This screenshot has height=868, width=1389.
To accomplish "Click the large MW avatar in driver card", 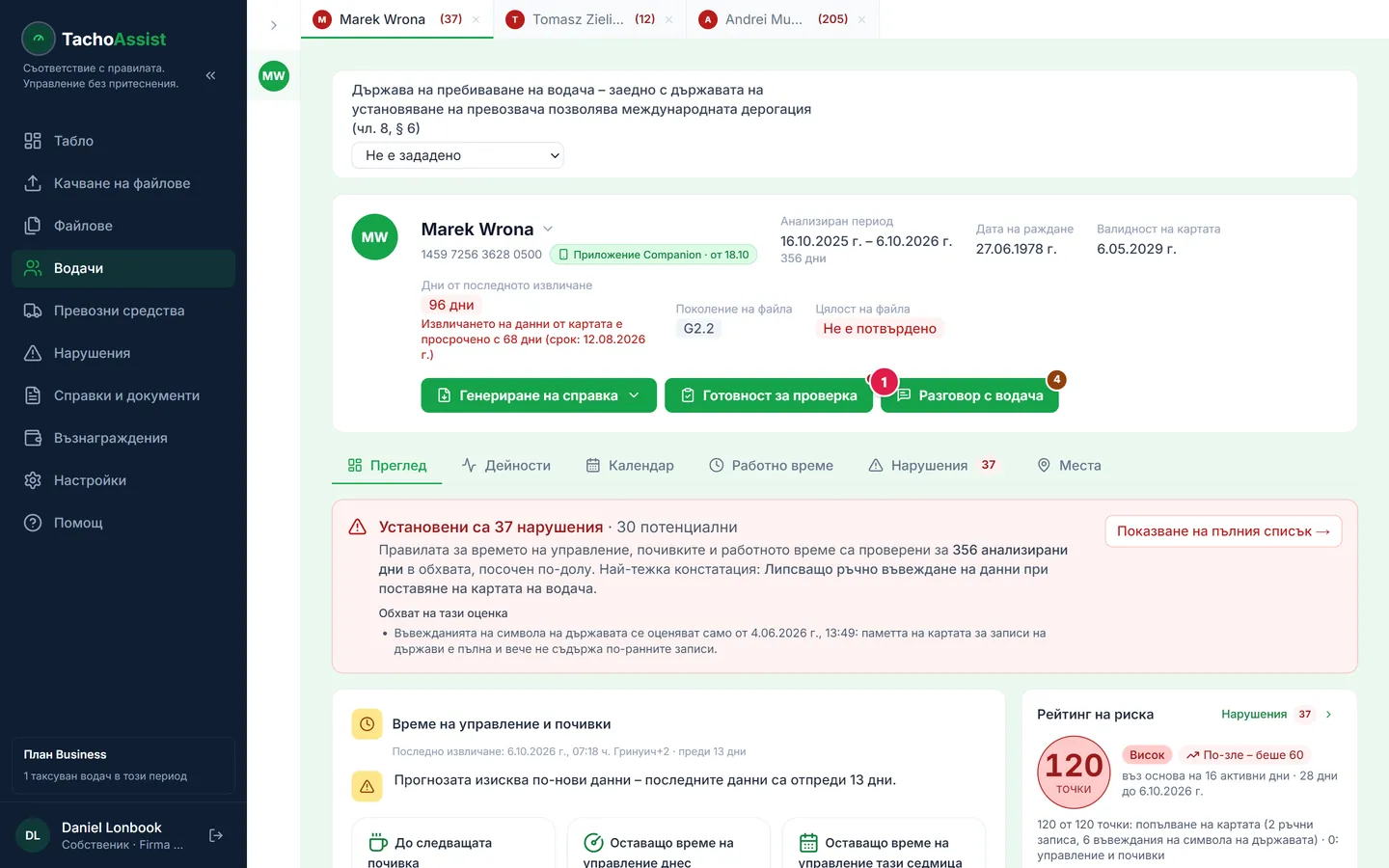I will coord(375,237).
